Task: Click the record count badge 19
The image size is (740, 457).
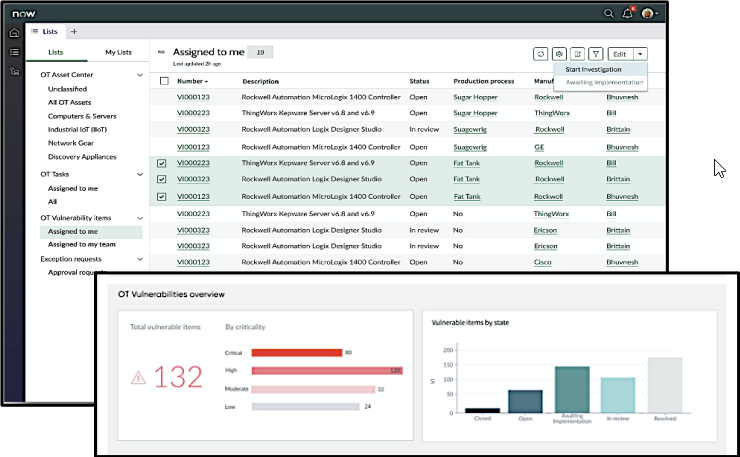Action: (x=260, y=52)
